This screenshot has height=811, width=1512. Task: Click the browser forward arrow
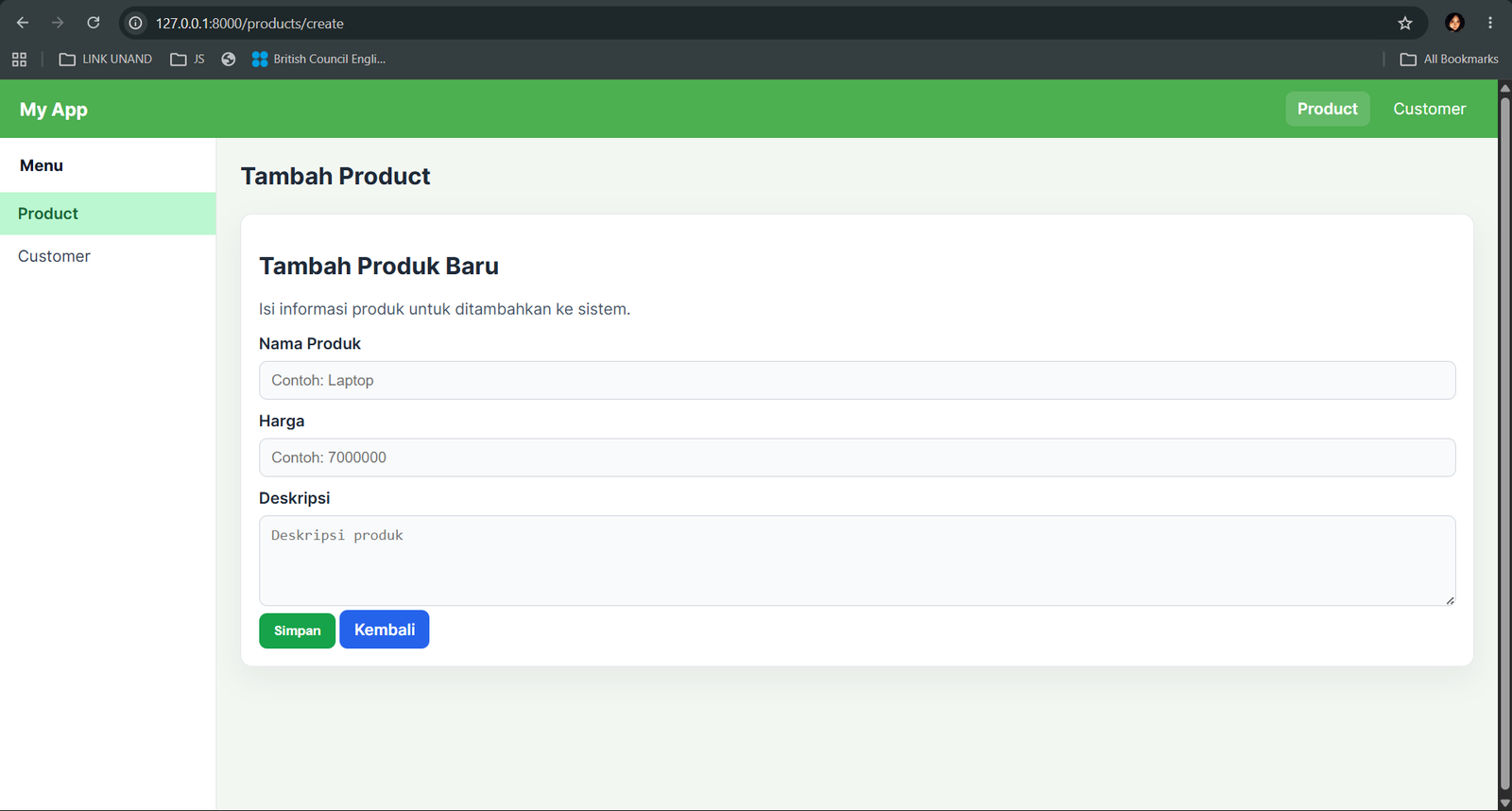58,23
